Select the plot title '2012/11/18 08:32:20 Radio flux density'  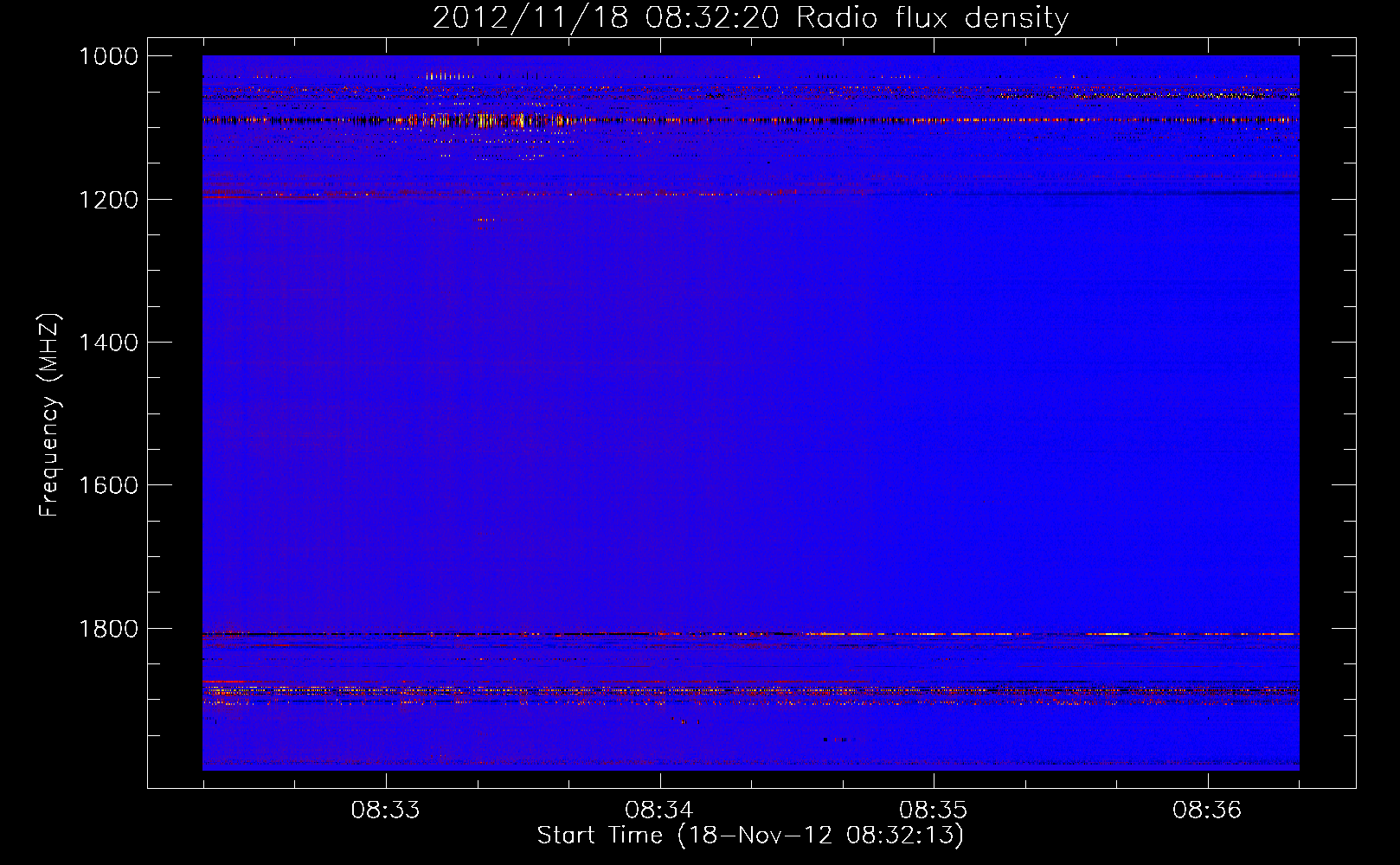coord(750,17)
